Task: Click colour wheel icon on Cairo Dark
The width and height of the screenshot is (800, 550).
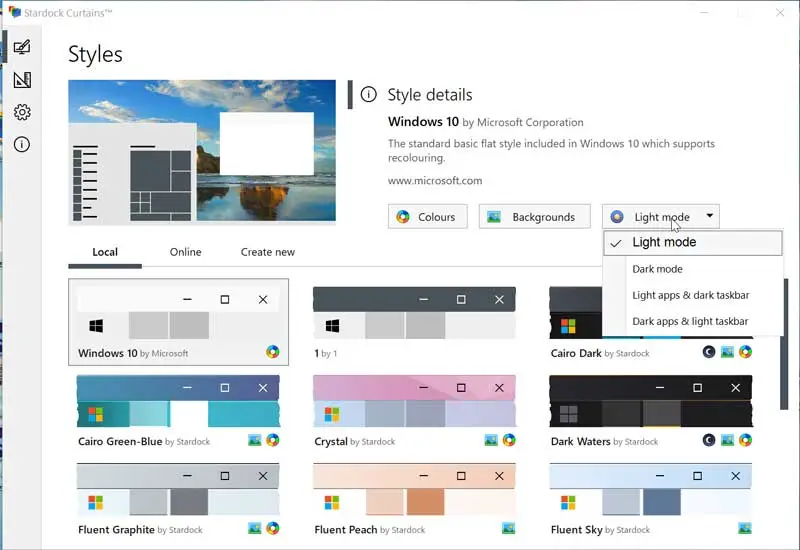Action: pyautogui.click(x=745, y=352)
